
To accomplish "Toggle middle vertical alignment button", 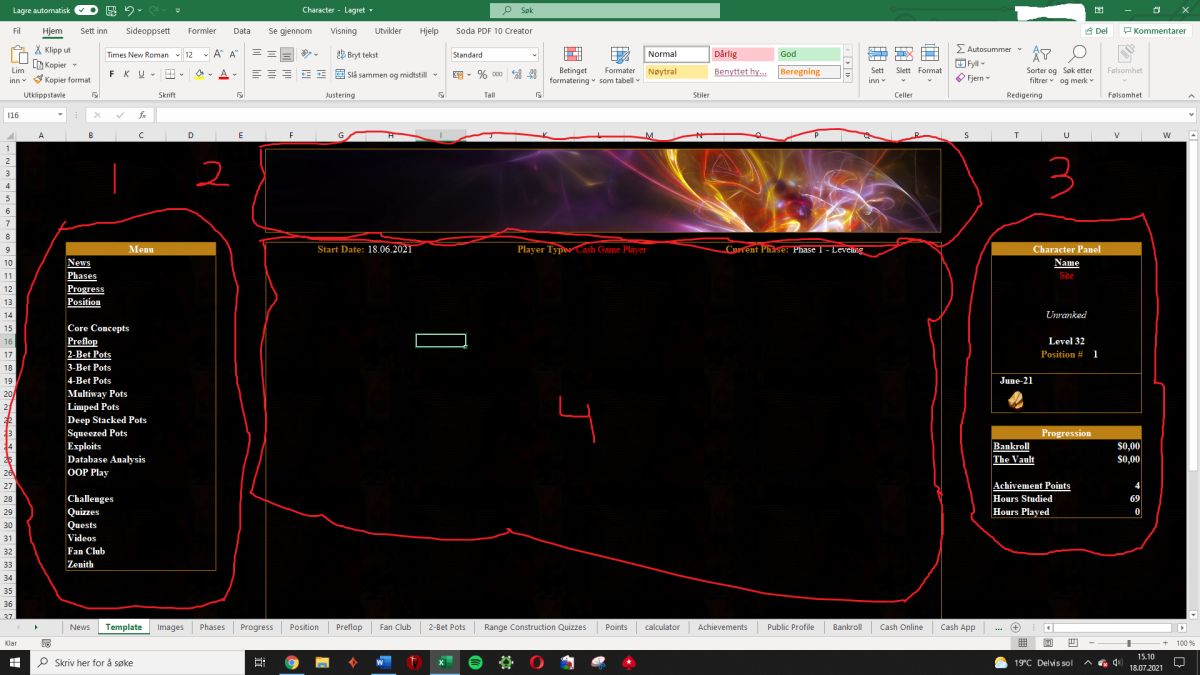I will [272, 55].
